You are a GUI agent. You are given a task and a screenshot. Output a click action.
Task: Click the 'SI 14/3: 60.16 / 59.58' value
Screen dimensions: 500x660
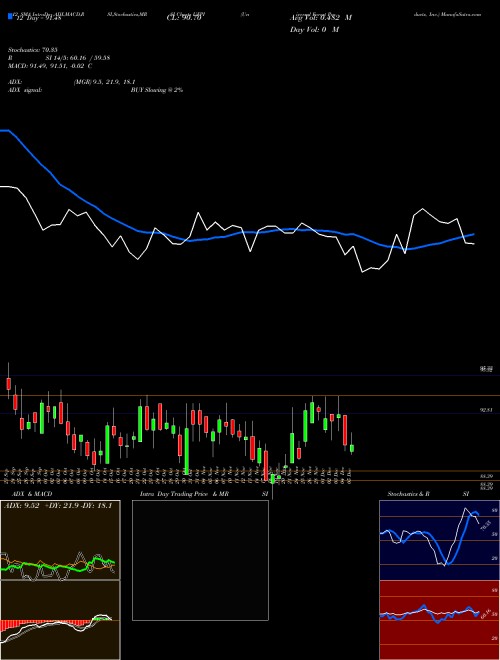(78, 58)
